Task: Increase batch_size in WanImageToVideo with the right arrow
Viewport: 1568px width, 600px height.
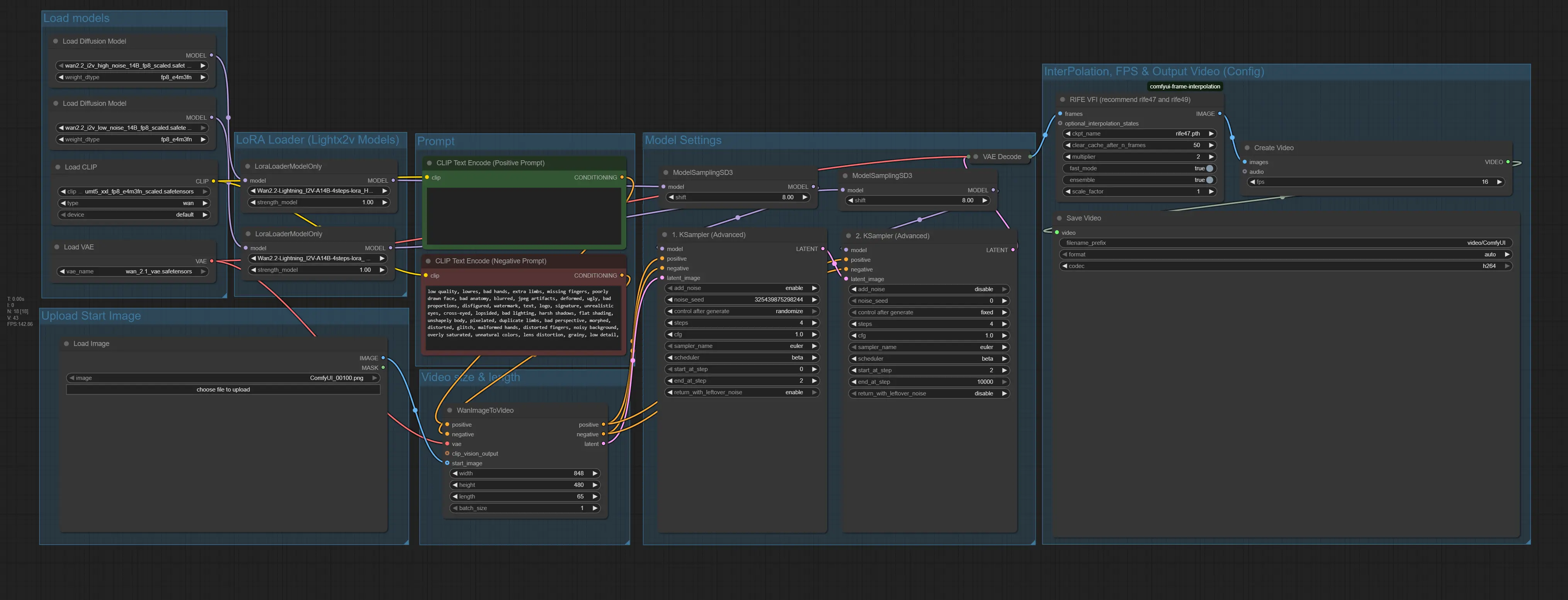Action: [595, 508]
